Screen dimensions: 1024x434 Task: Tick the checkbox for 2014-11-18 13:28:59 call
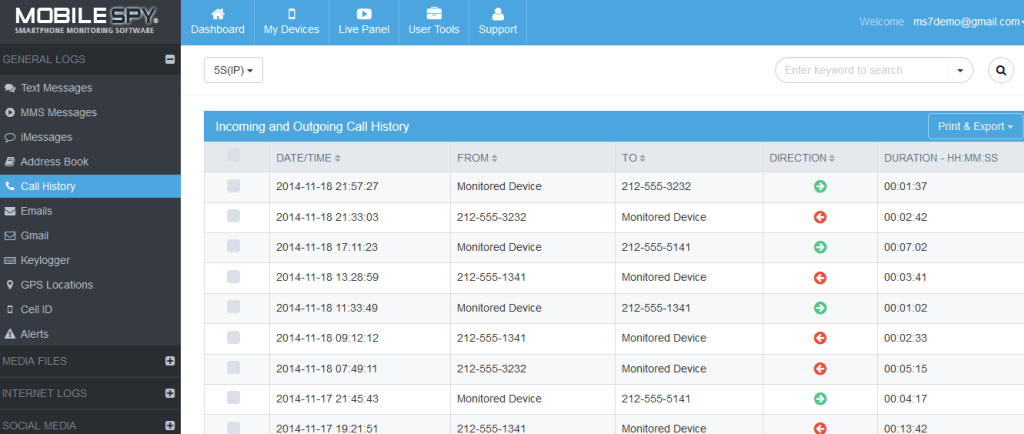[x=233, y=277]
